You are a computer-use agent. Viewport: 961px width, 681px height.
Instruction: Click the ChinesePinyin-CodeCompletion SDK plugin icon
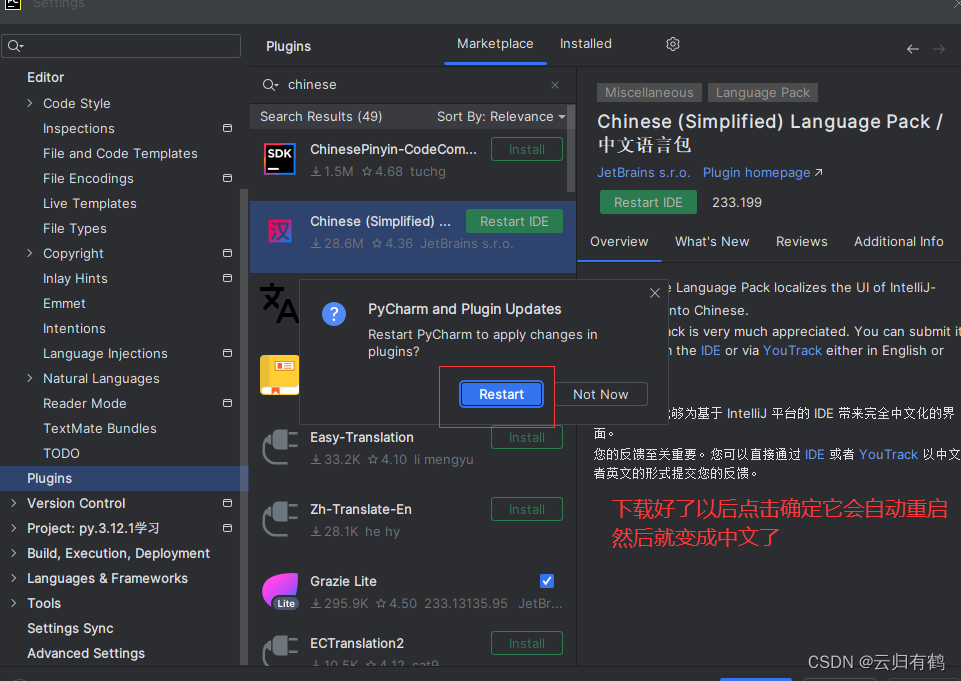pos(279,159)
